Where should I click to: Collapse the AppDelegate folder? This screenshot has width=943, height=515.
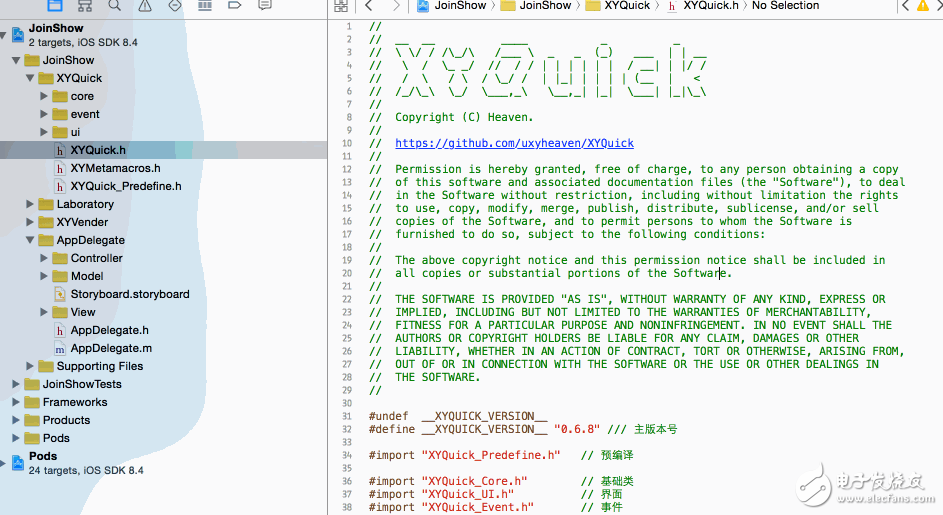(30, 240)
